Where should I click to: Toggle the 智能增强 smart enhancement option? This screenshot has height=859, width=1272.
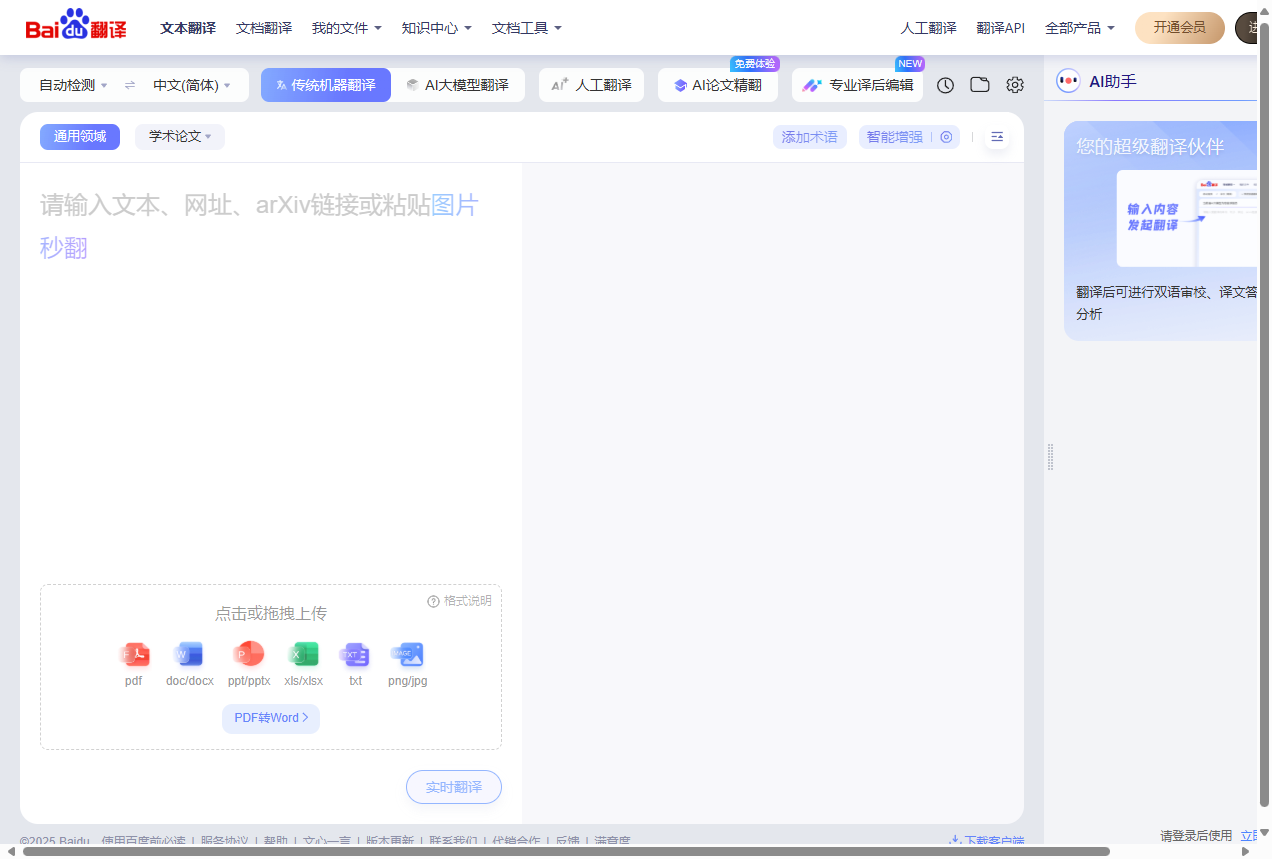click(893, 137)
